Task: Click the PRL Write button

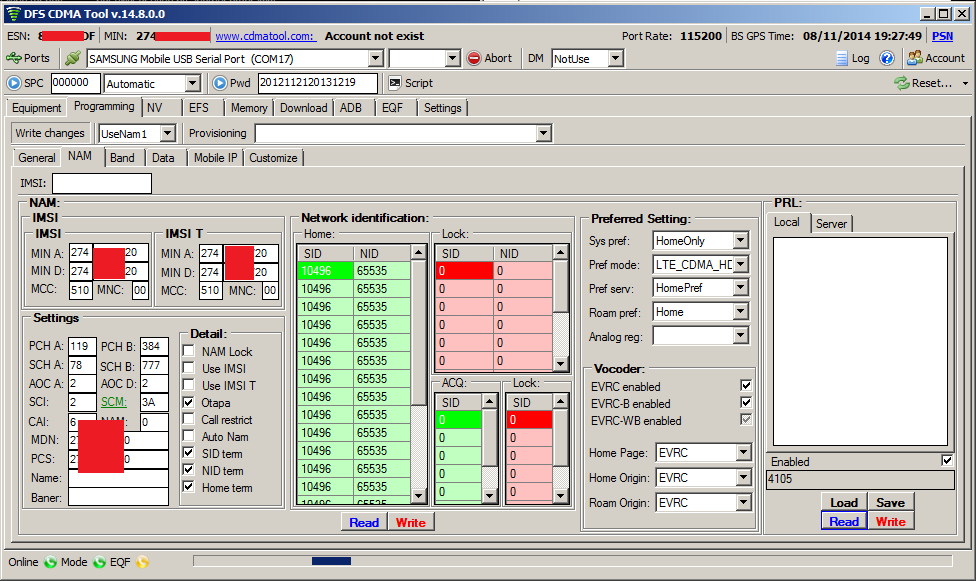Action: [891, 522]
